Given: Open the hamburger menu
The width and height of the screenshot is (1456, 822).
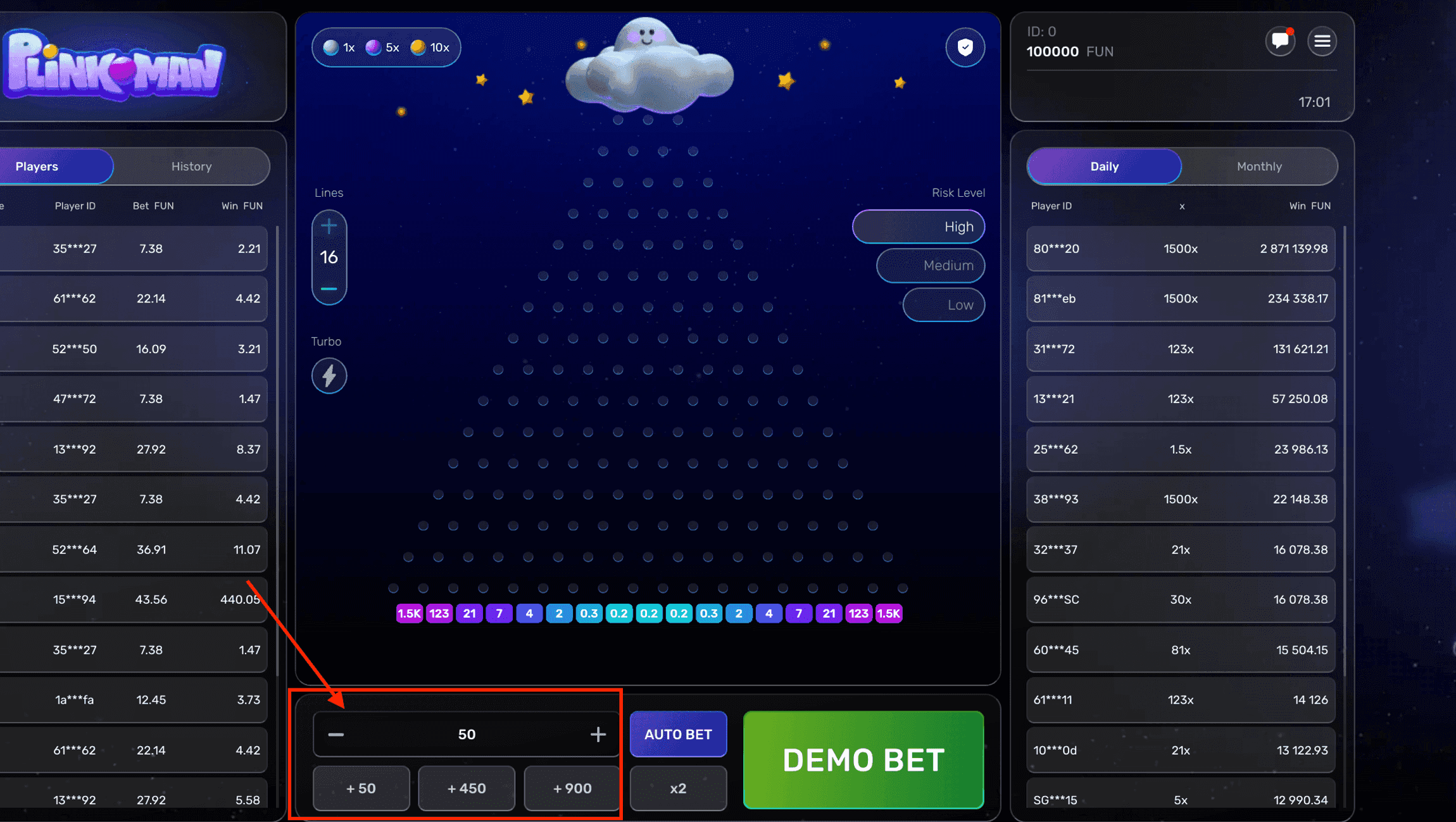Looking at the screenshot, I should tap(1322, 41).
